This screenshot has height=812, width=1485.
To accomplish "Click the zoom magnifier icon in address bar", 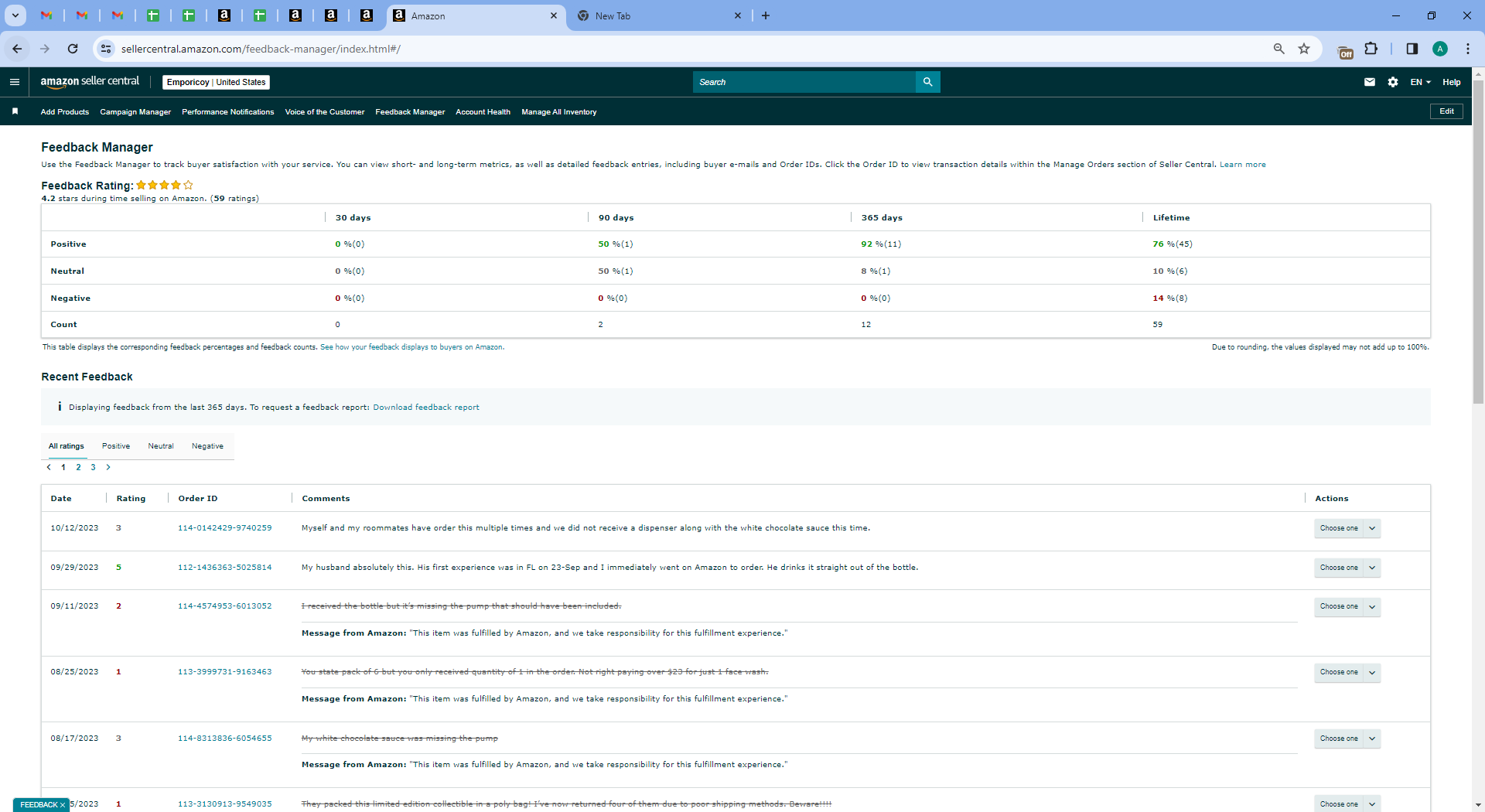I will tap(1279, 49).
